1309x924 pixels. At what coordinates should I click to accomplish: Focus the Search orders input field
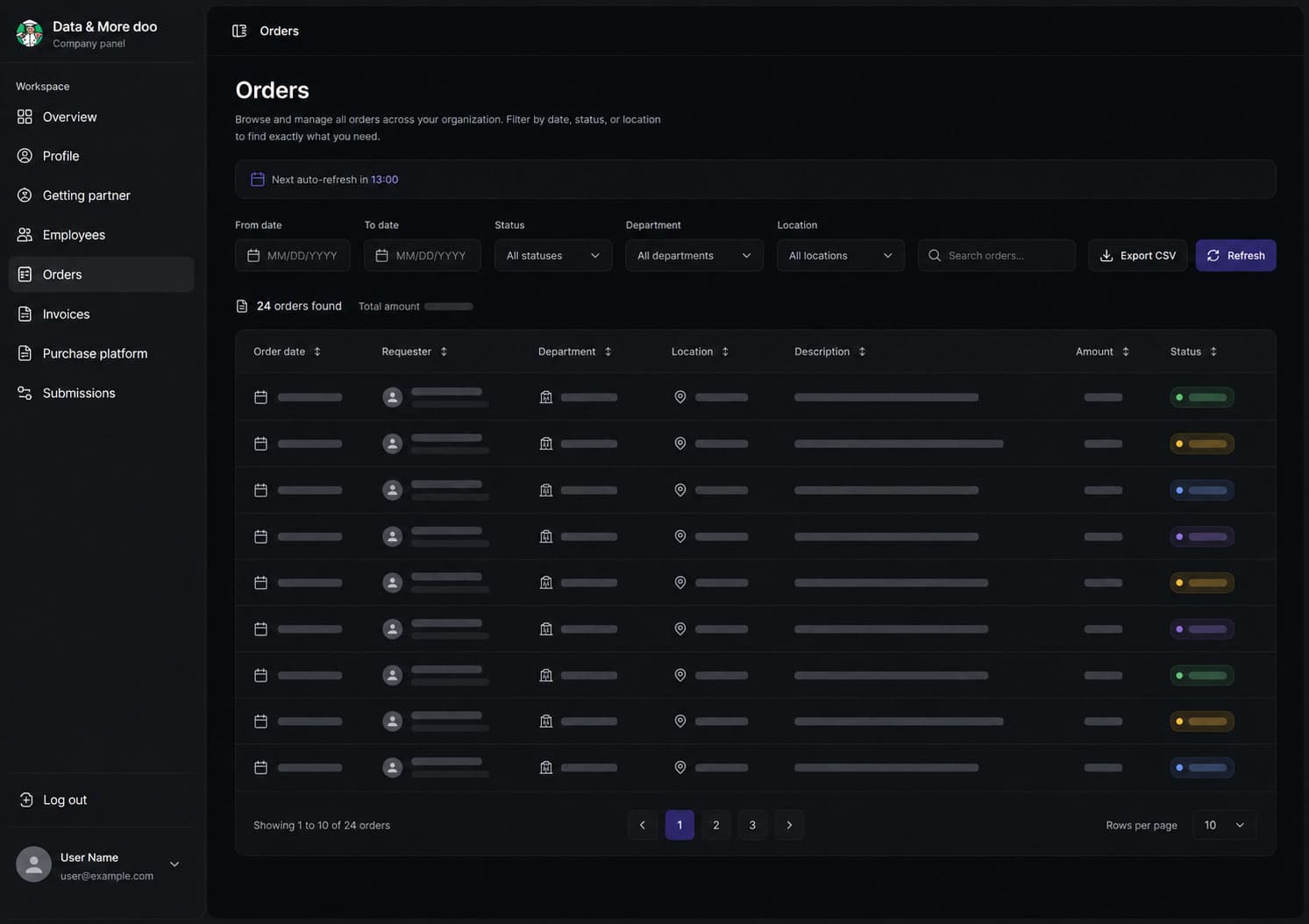[x=997, y=255]
